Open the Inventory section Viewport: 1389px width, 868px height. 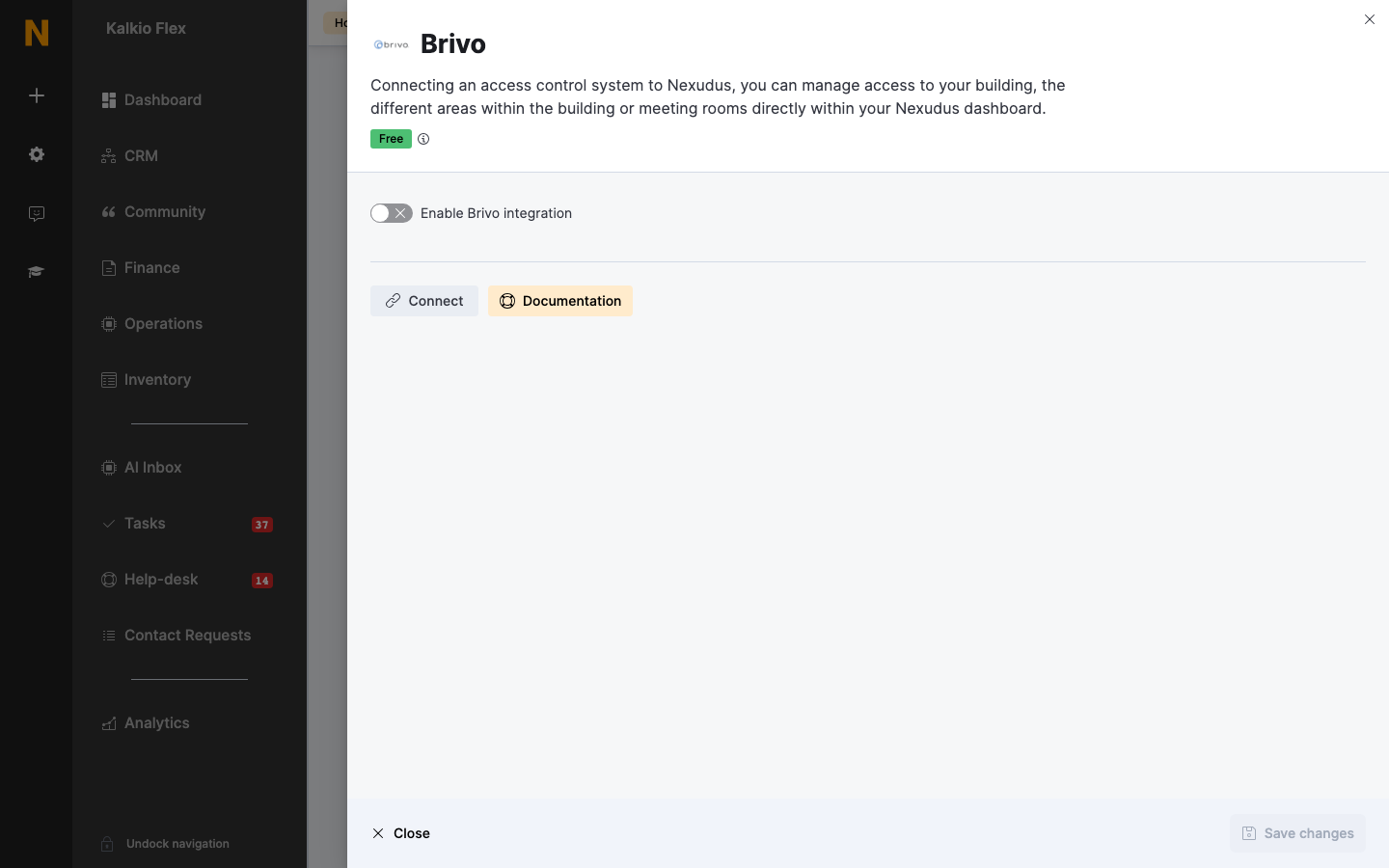click(x=146, y=380)
